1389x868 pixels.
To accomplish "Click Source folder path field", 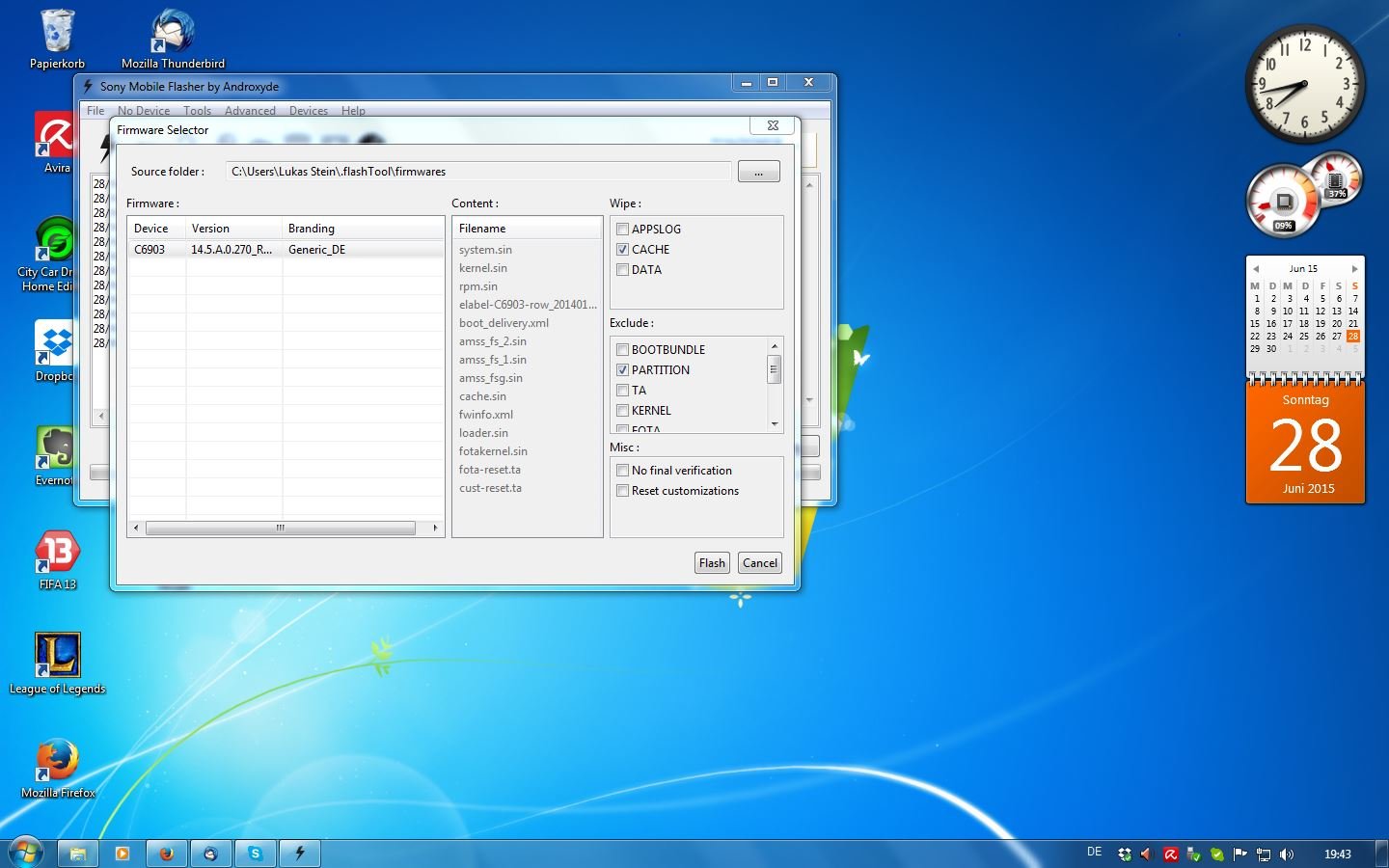I will (478, 172).
